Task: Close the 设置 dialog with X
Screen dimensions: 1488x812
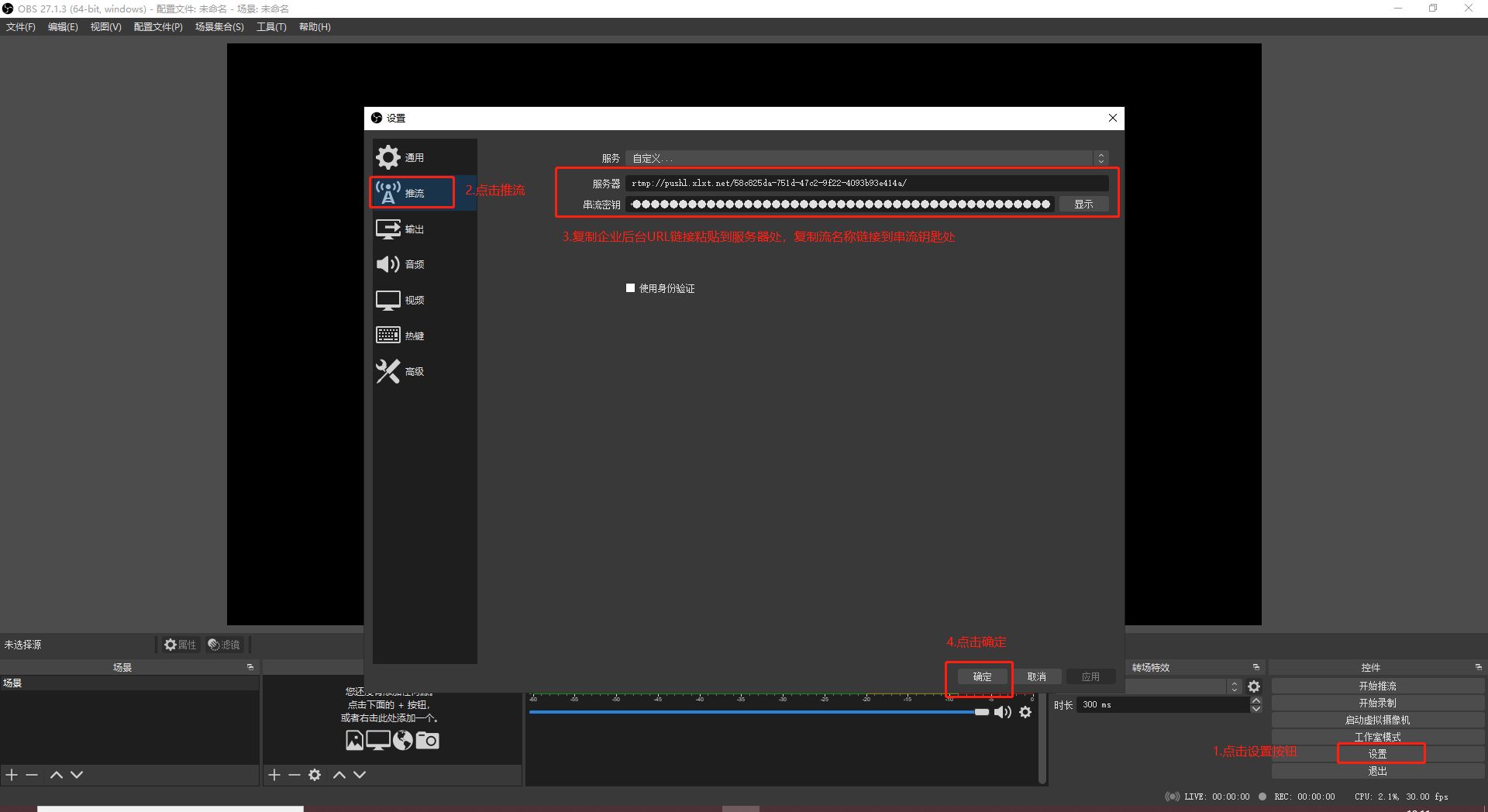Action: click(x=1113, y=118)
